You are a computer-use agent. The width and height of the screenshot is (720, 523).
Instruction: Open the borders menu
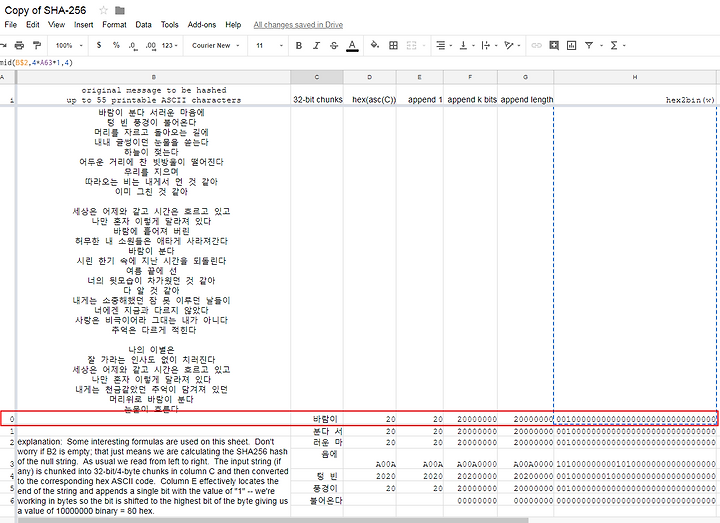tap(394, 45)
